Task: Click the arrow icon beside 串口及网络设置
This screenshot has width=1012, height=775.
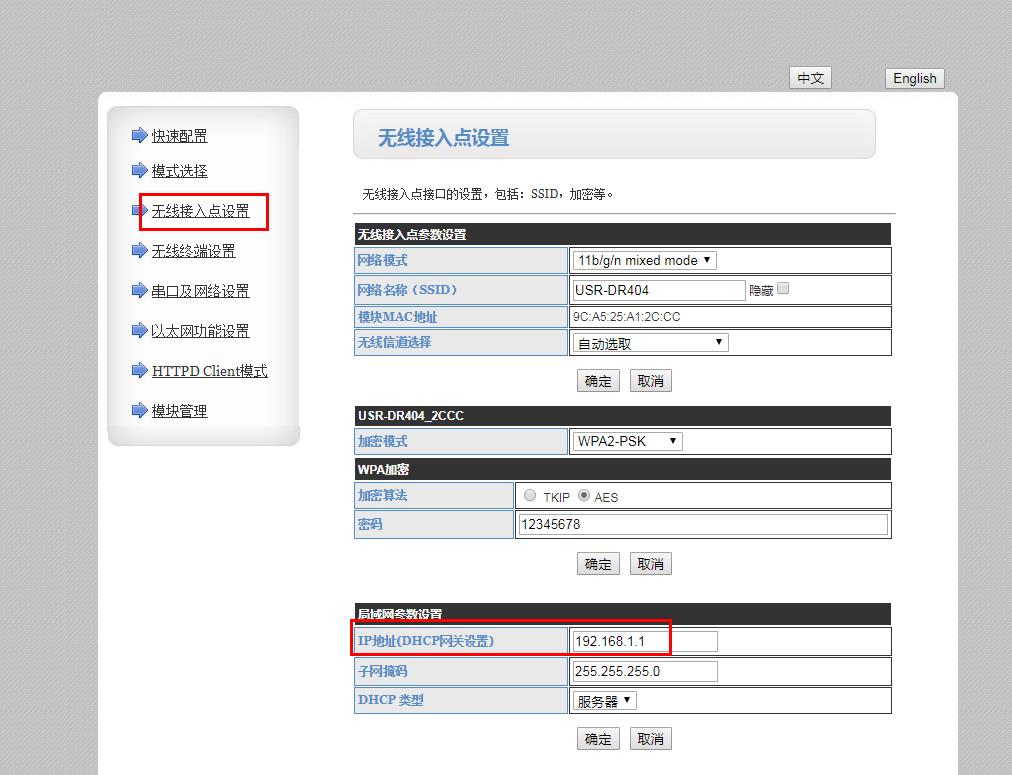Action: tap(139, 291)
